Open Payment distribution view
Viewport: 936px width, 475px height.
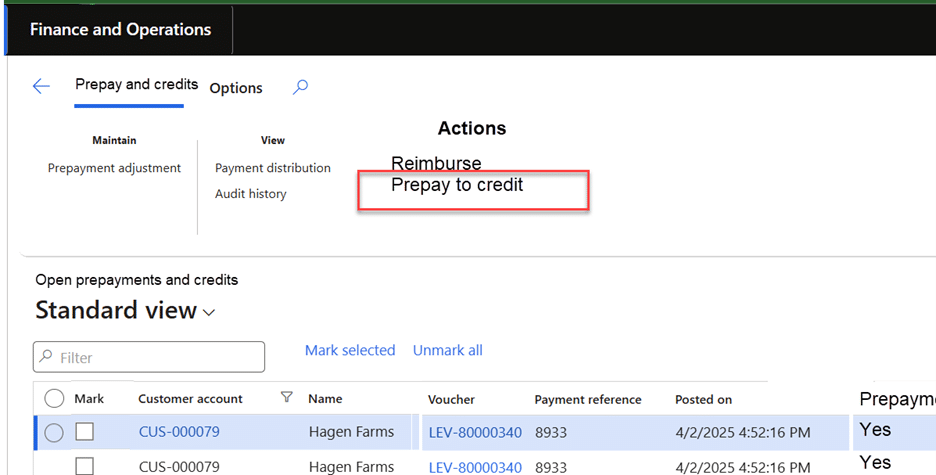273,168
